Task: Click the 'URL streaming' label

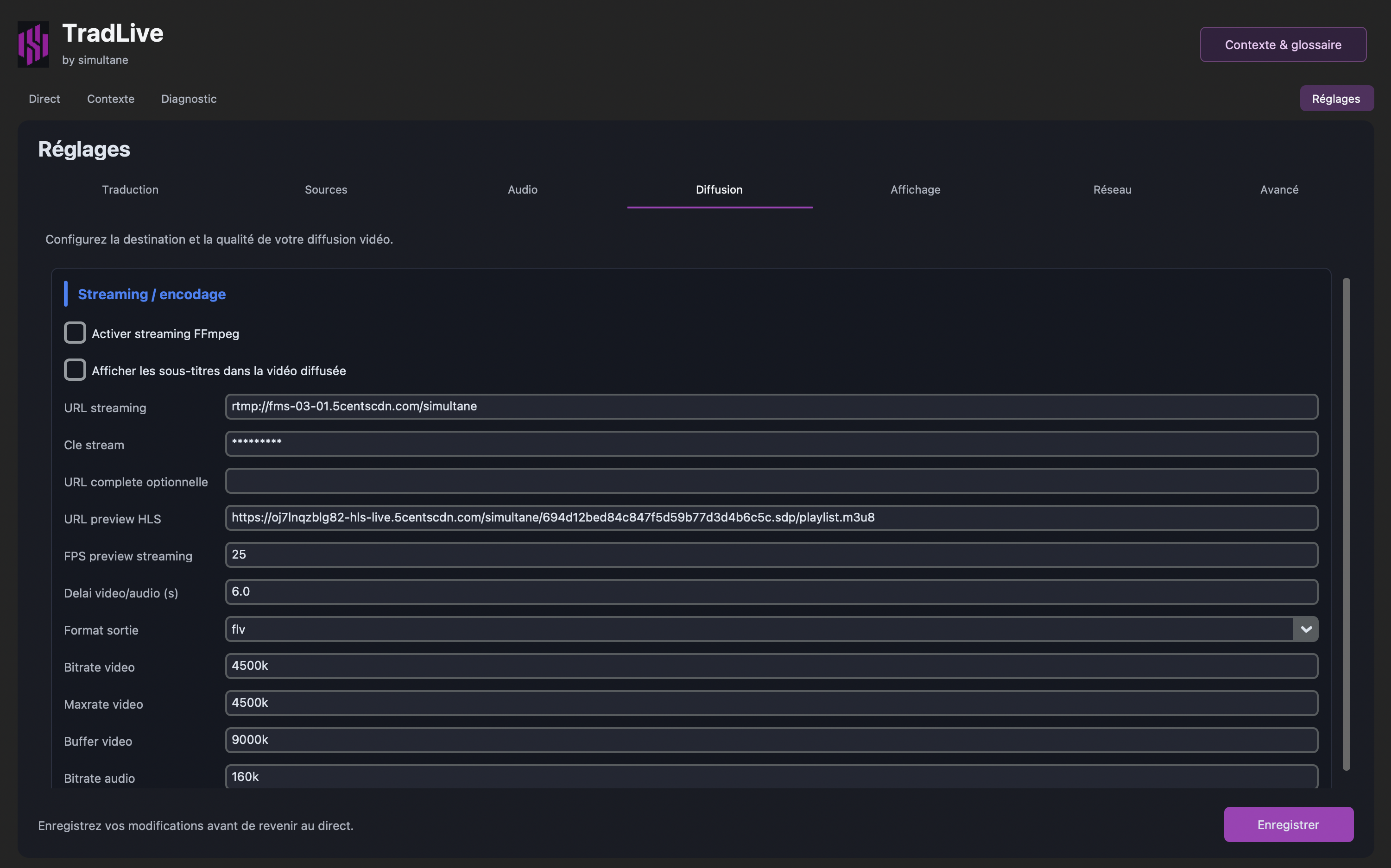Action: pos(105,408)
